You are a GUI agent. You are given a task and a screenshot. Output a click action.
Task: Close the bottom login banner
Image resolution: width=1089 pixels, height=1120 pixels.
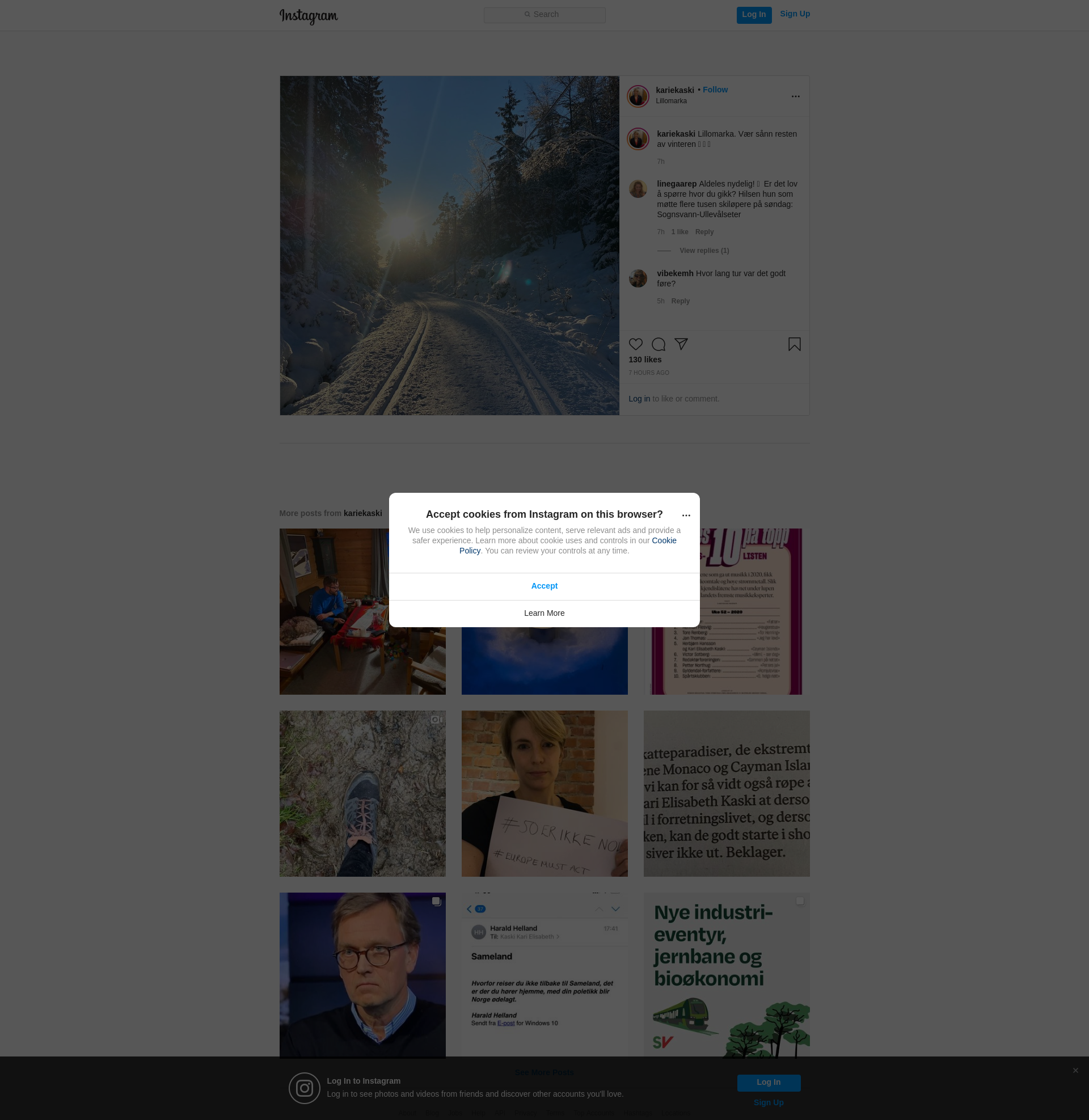[x=1075, y=1070]
